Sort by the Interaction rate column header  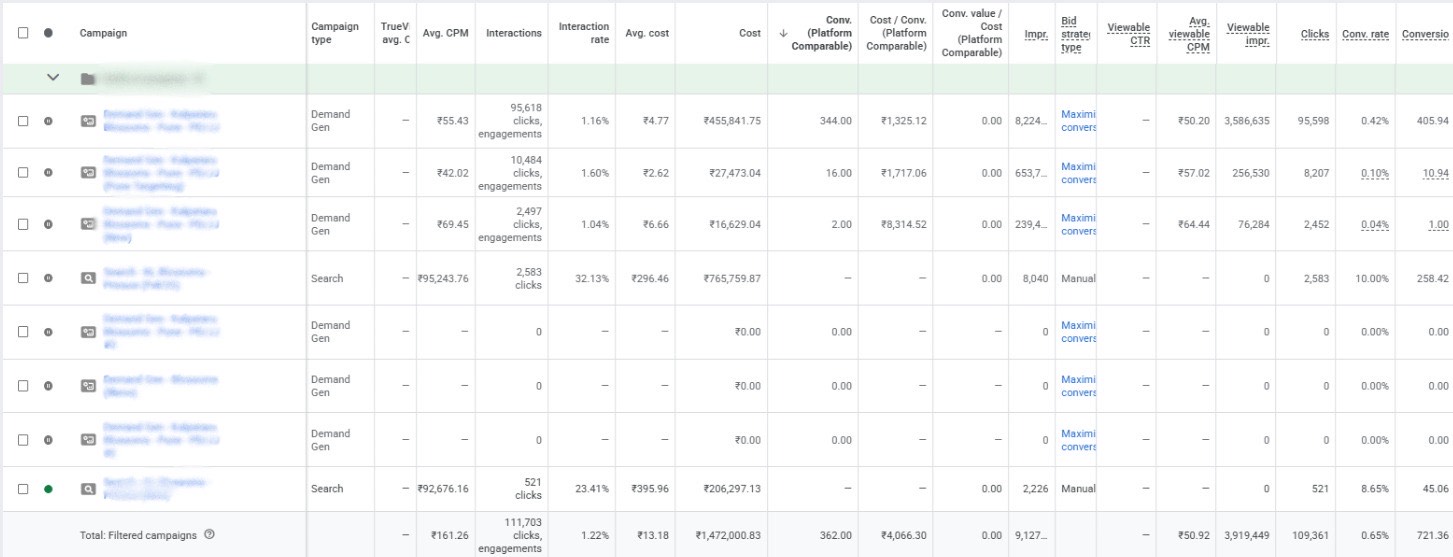click(x=583, y=33)
